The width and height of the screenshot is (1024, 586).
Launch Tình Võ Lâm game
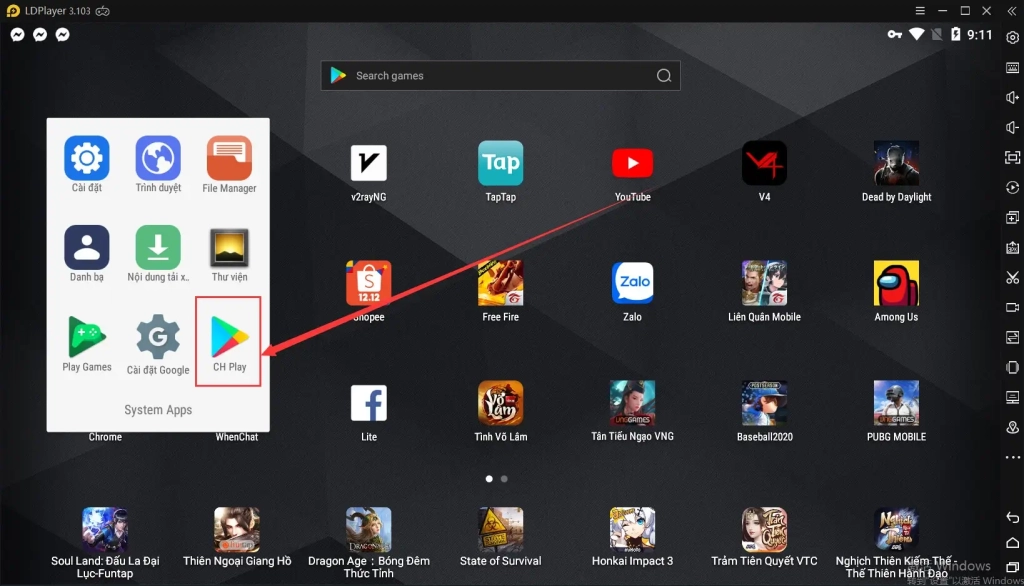pyautogui.click(x=500, y=403)
